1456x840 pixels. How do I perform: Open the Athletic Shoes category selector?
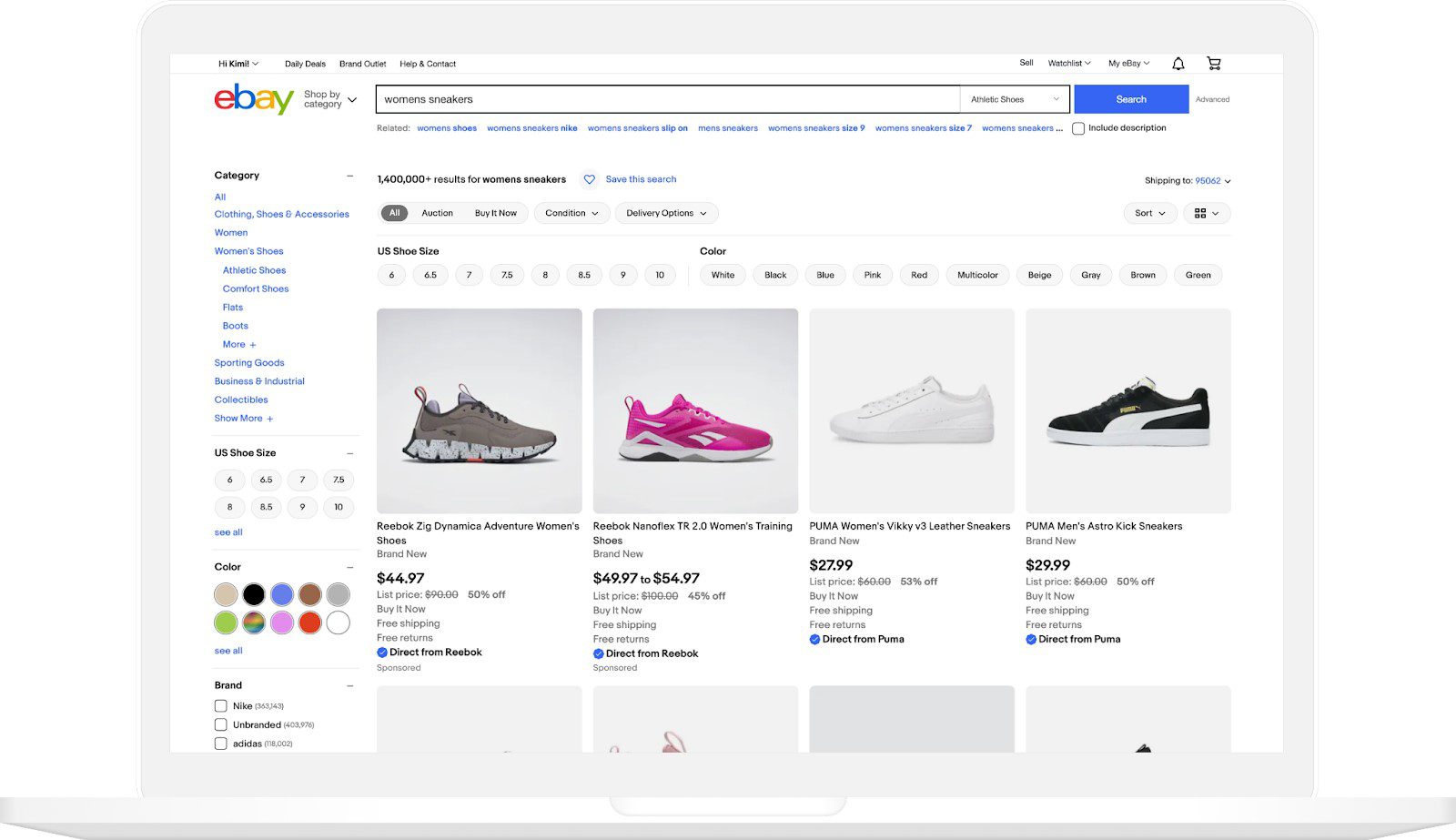(1014, 98)
